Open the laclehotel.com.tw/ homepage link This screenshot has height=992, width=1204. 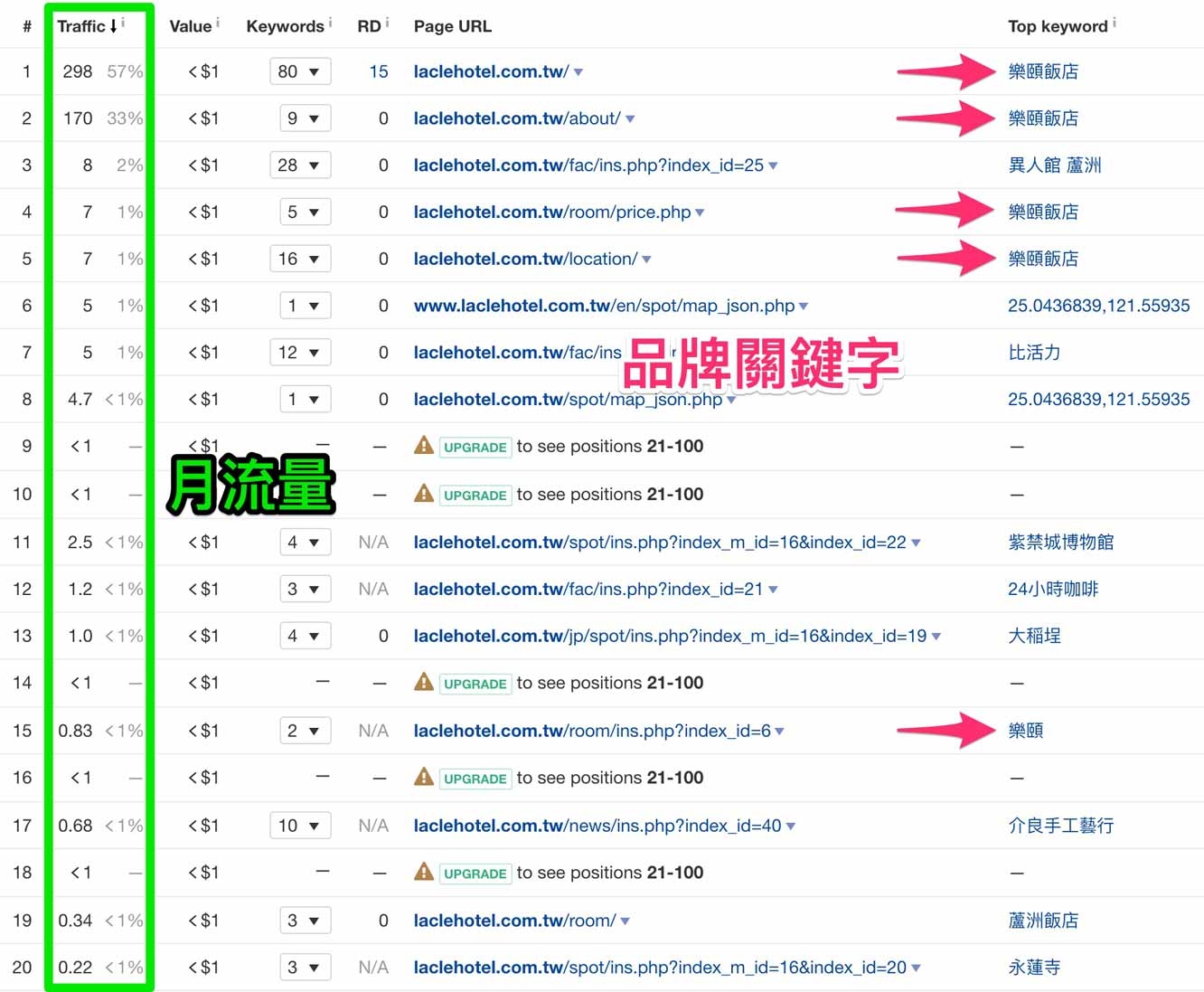coord(491,71)
